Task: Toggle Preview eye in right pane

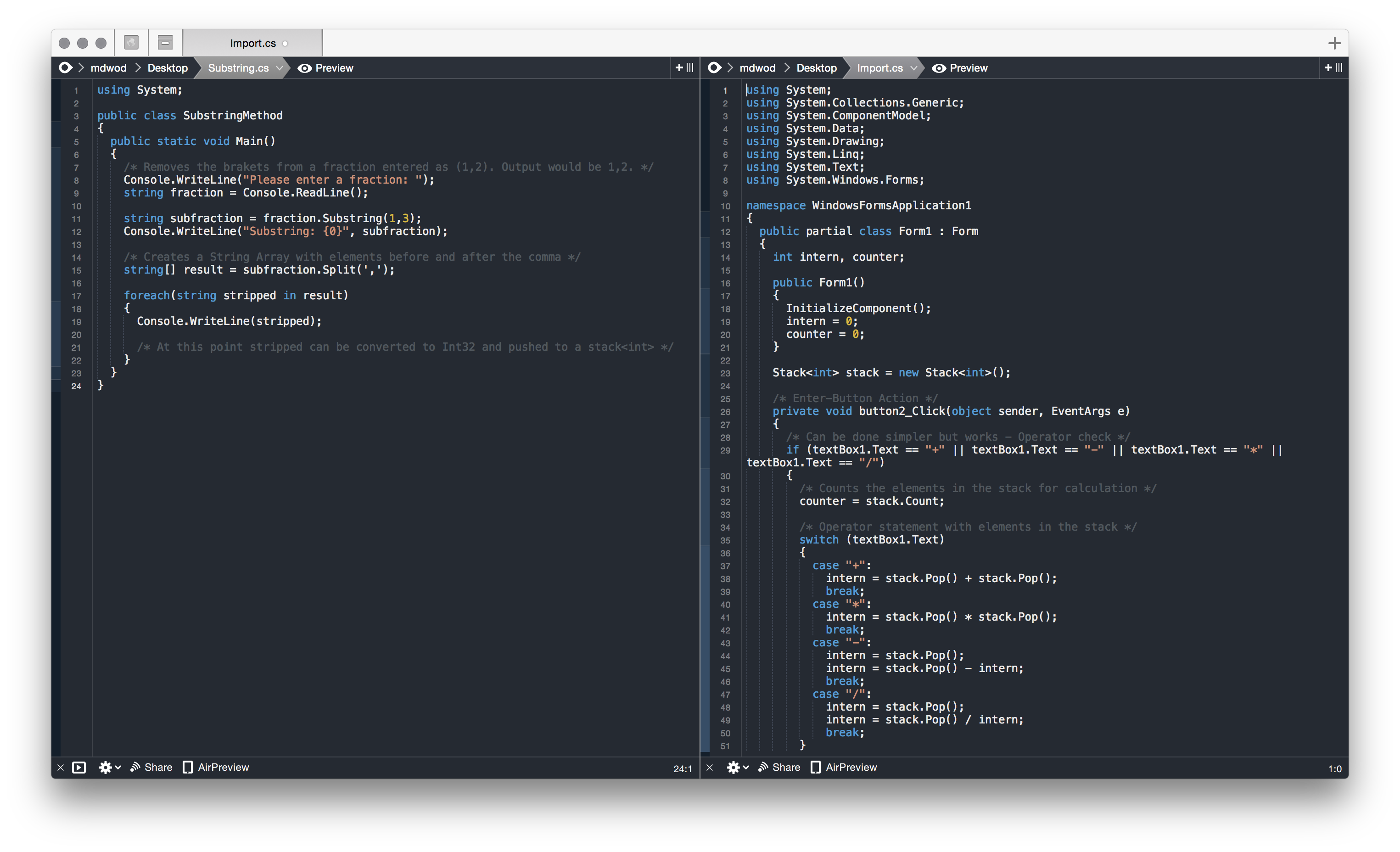Action: point(939,68)
